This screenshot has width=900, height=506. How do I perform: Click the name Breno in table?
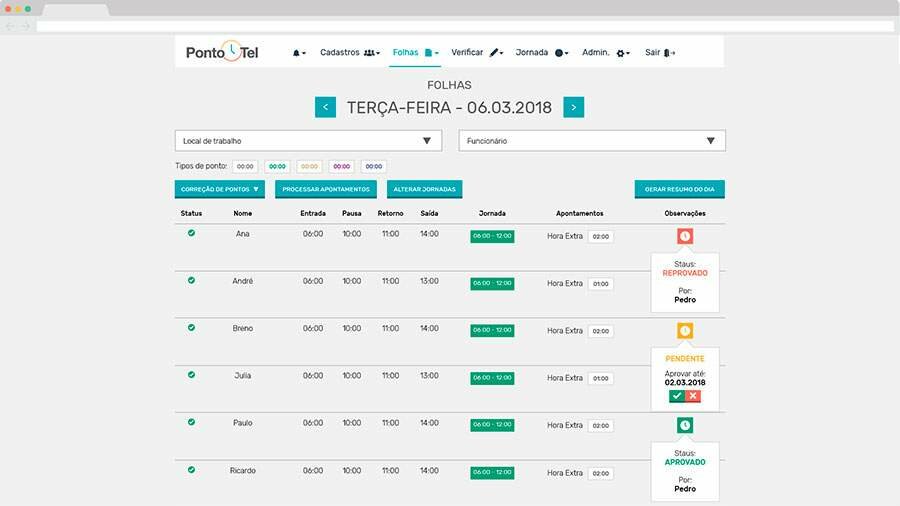coord(243,329)
